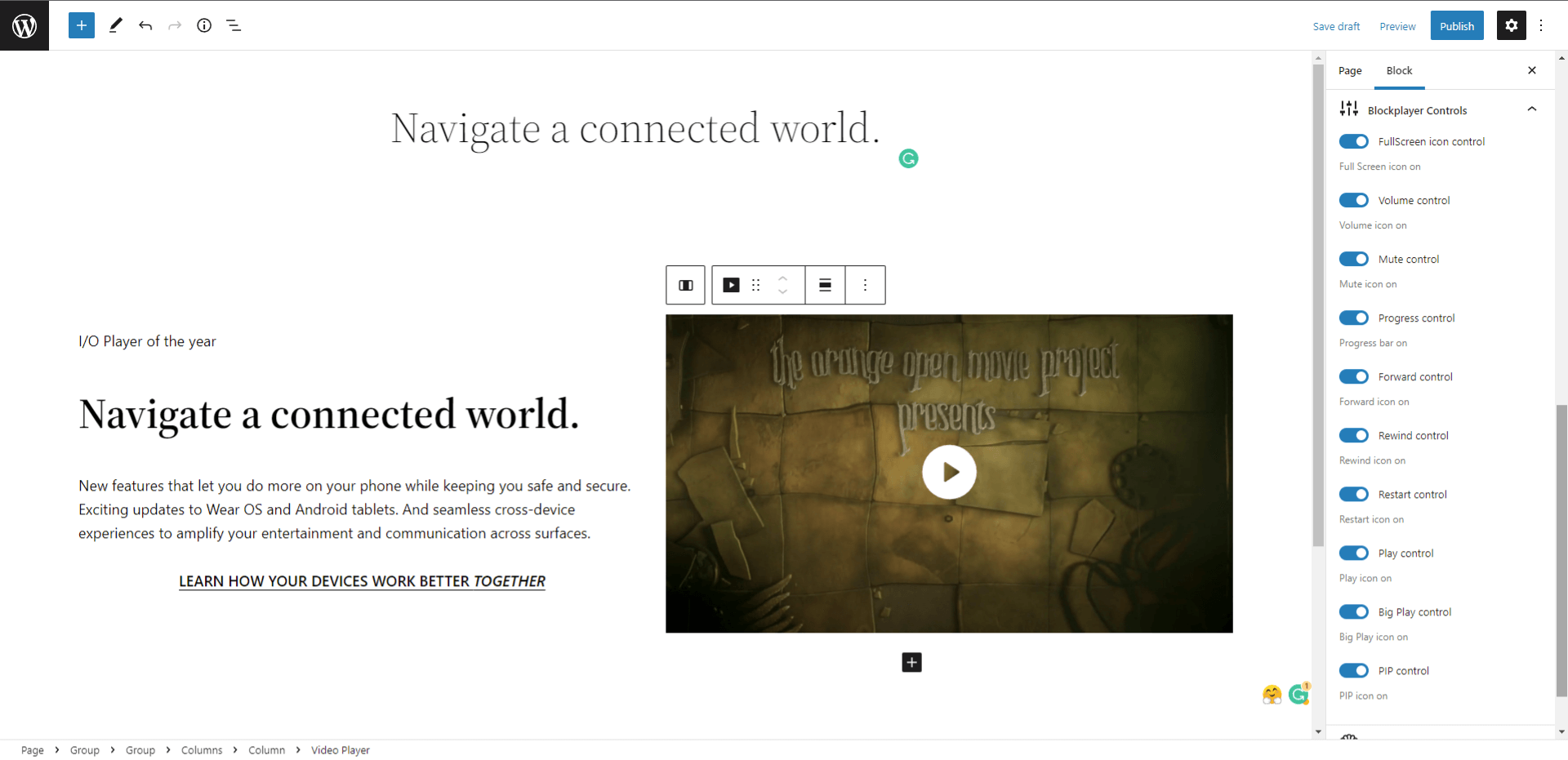Switch to the Page tab
The height and width of the screenshot is (760, 1568).
click(1350, 71)
